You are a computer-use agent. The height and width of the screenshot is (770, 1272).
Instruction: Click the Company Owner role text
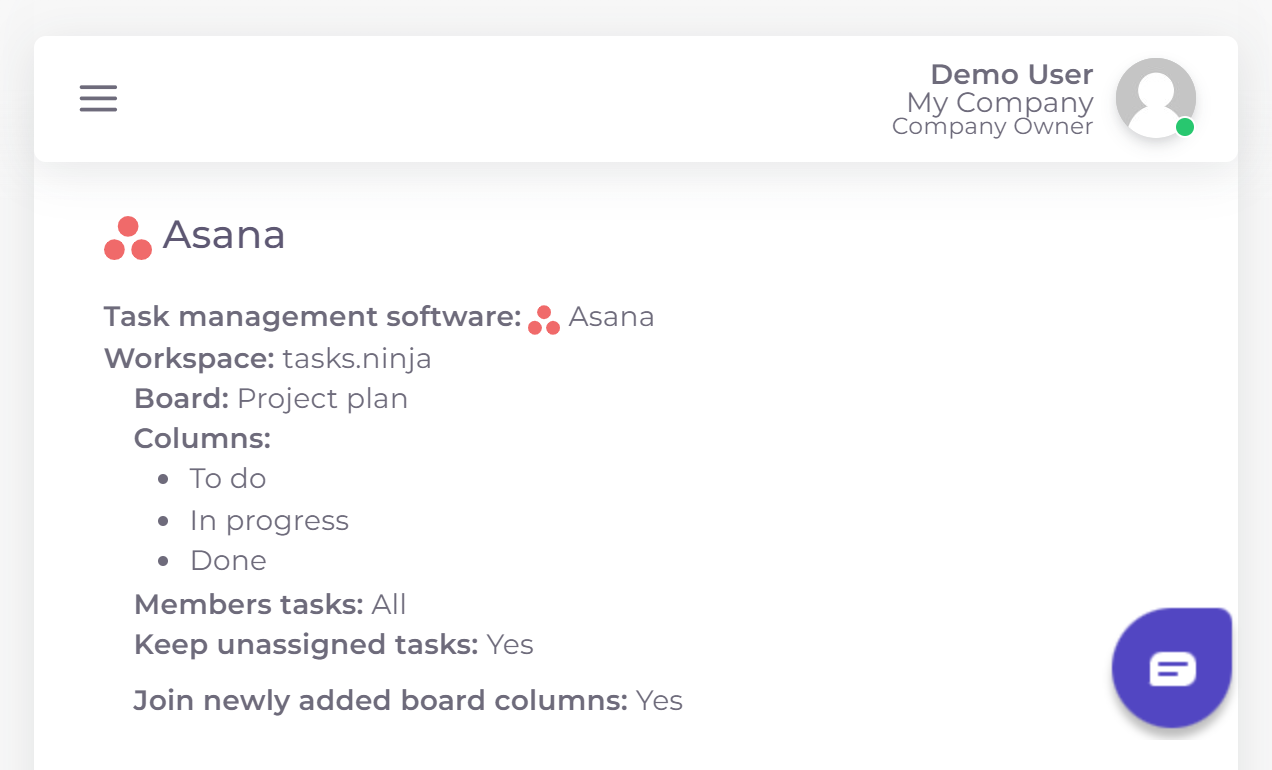pos(992,127)
